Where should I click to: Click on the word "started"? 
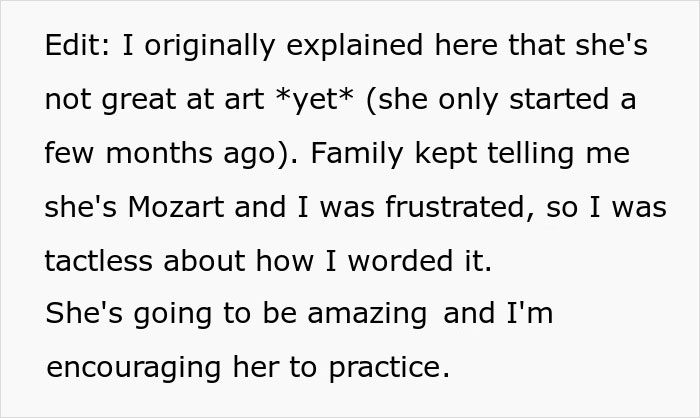pyautogui.click(x=559, y=99)
